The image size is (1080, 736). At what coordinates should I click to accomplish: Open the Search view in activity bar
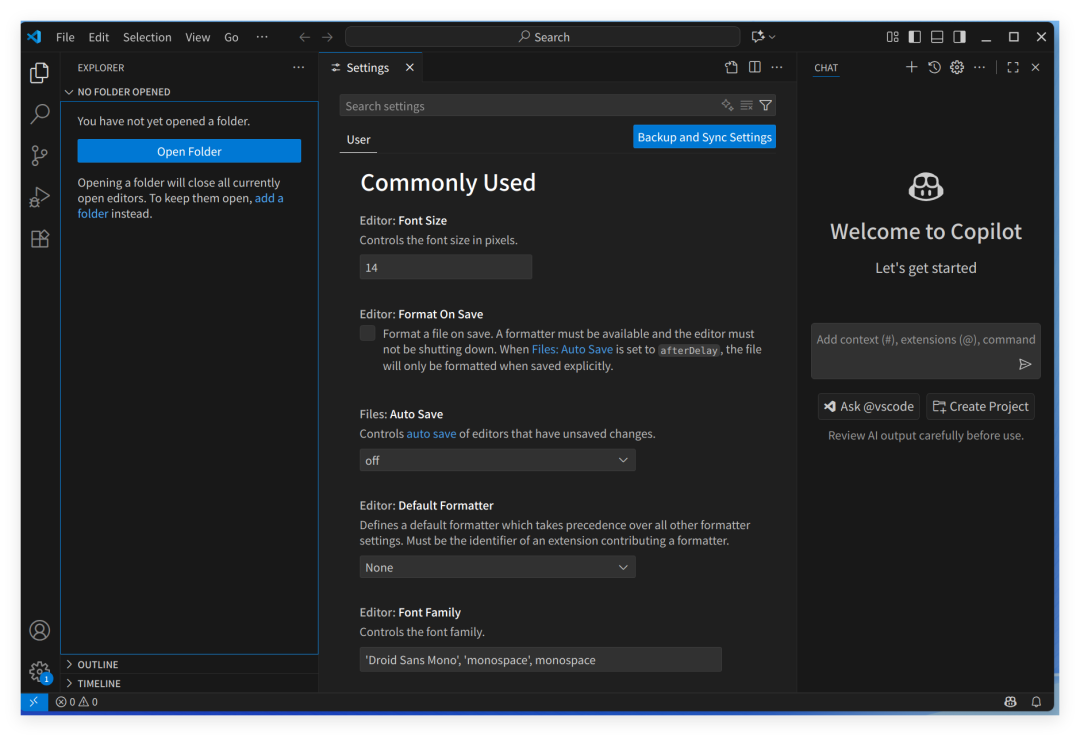(40, 114)
